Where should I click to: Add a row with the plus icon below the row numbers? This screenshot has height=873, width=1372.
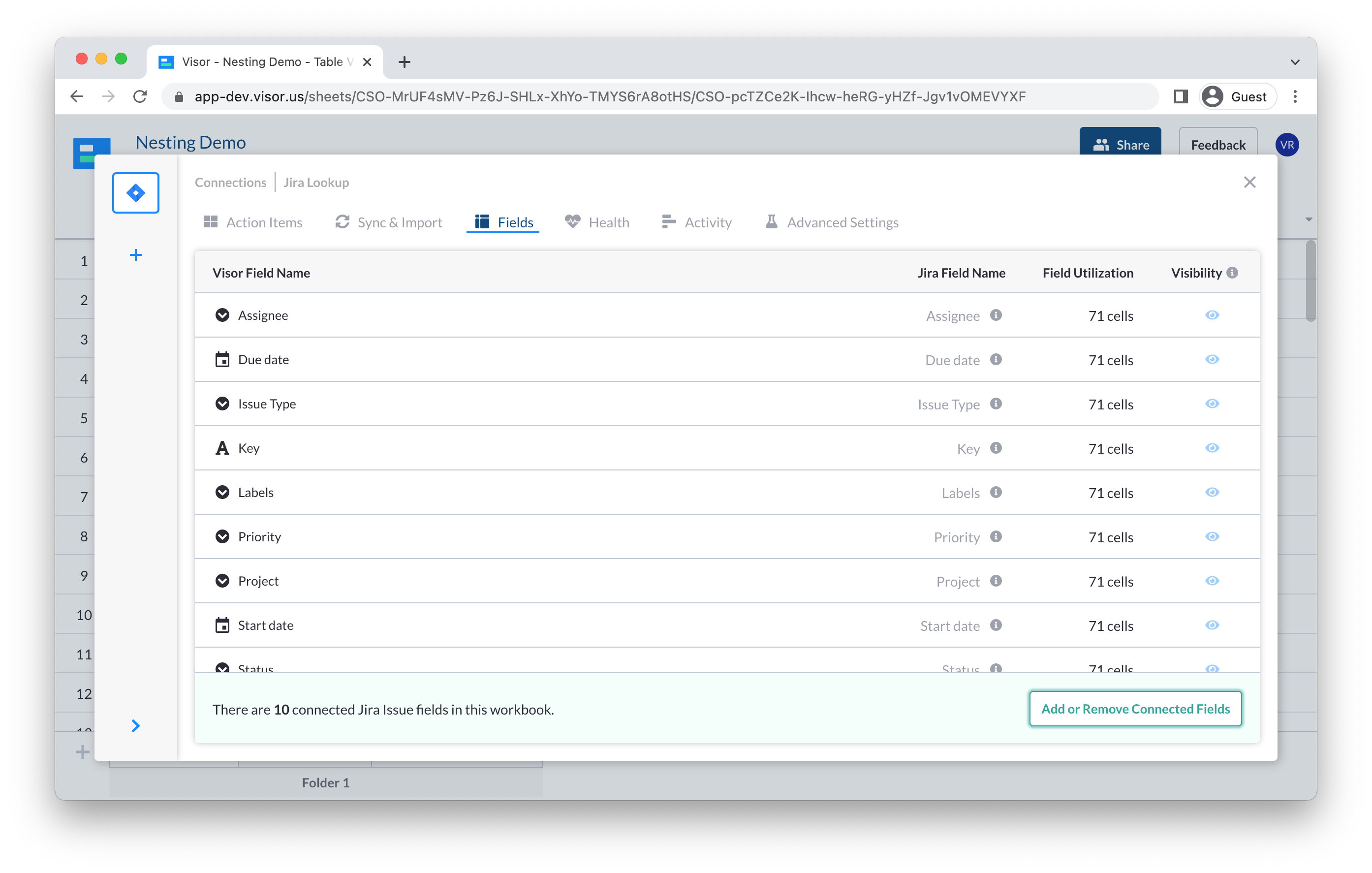coord(82,752)
